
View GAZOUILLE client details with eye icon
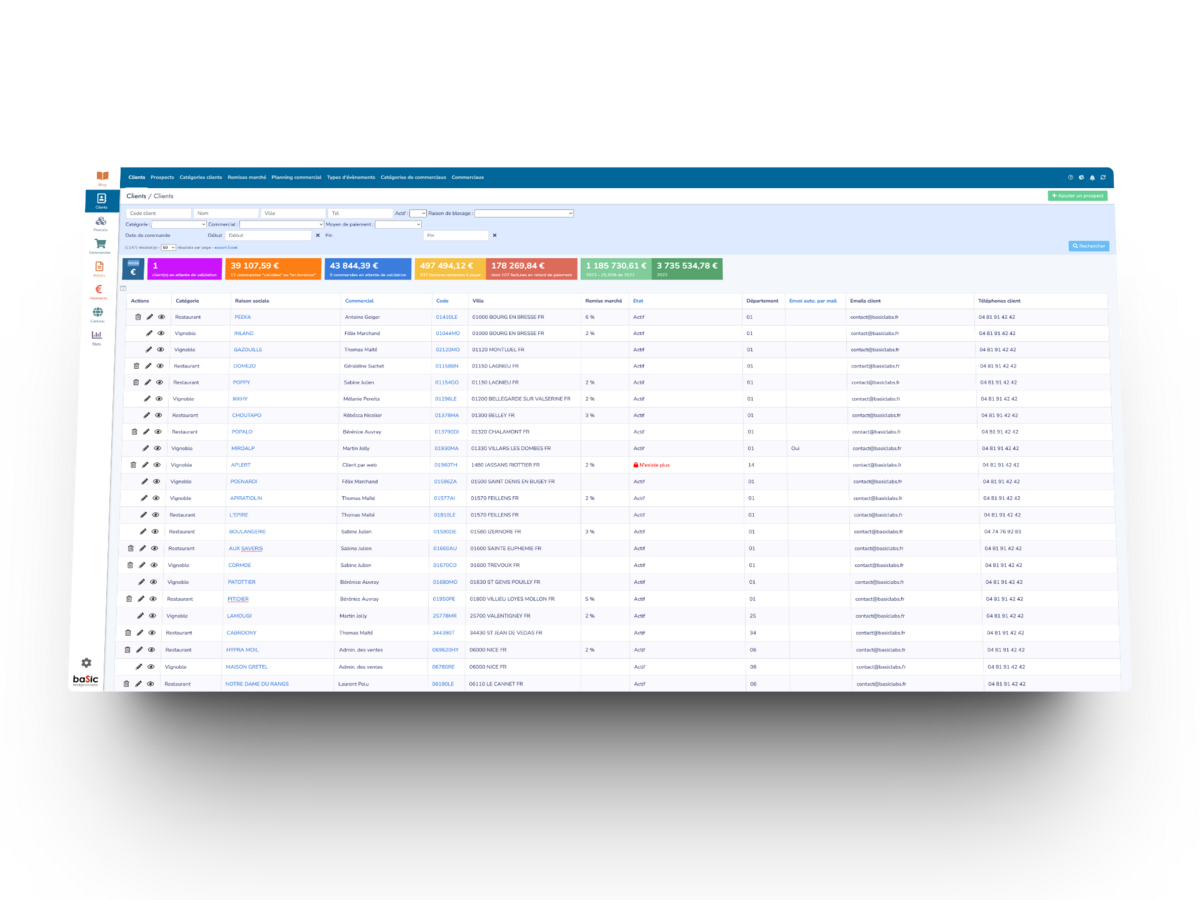point(160,350)
